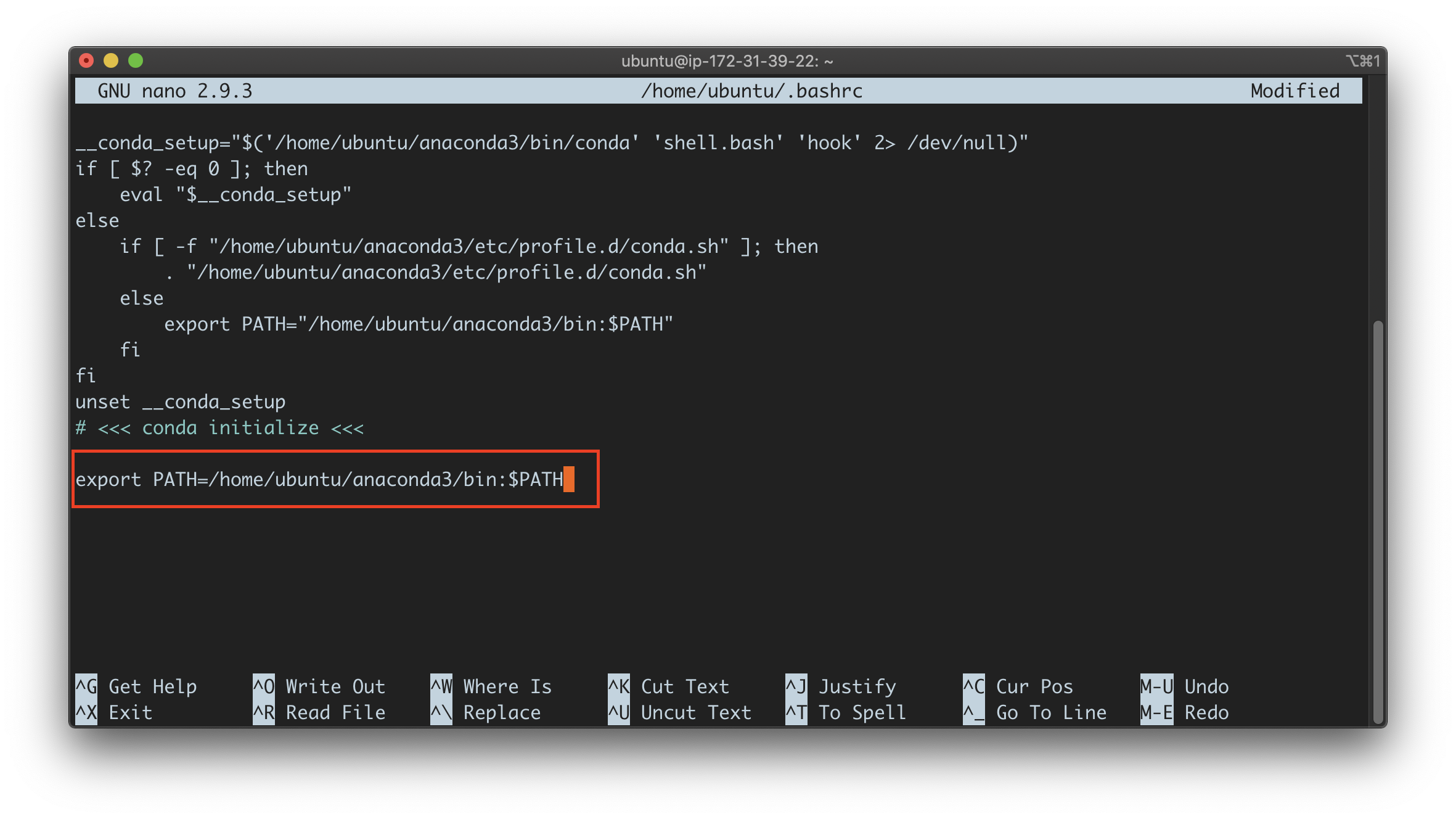Click the yellow minimize window button
The image size is (1456, 819).
(111, 60)
